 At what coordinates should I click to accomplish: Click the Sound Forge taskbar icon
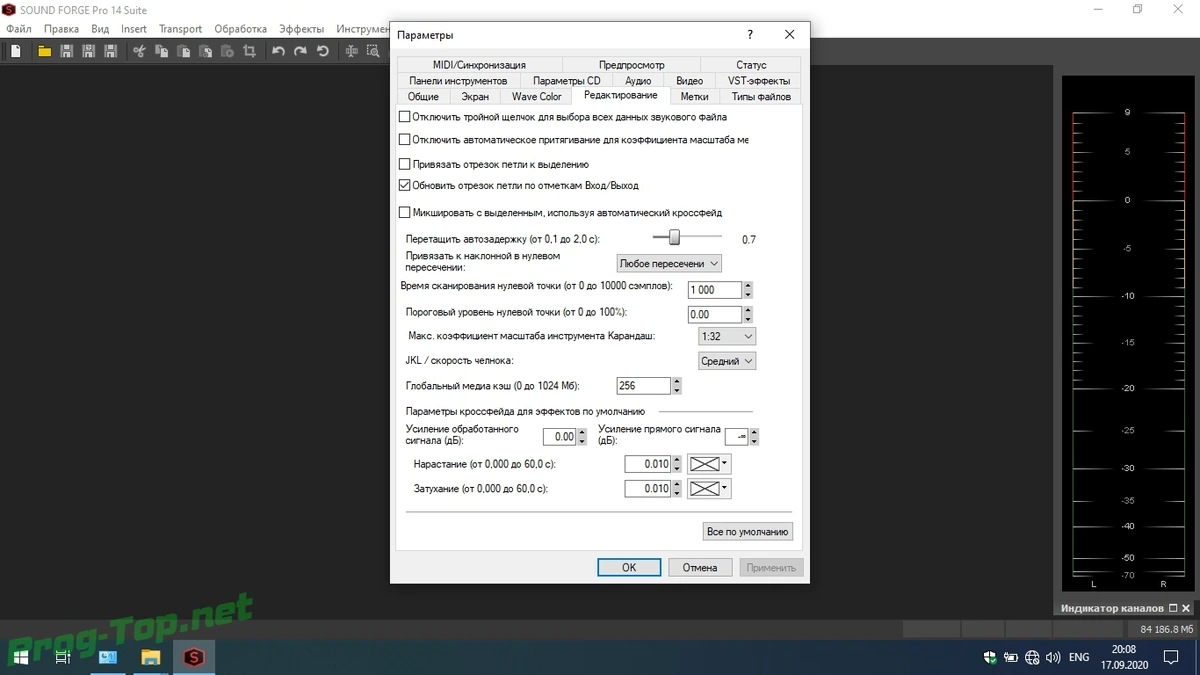pos(194,657)
